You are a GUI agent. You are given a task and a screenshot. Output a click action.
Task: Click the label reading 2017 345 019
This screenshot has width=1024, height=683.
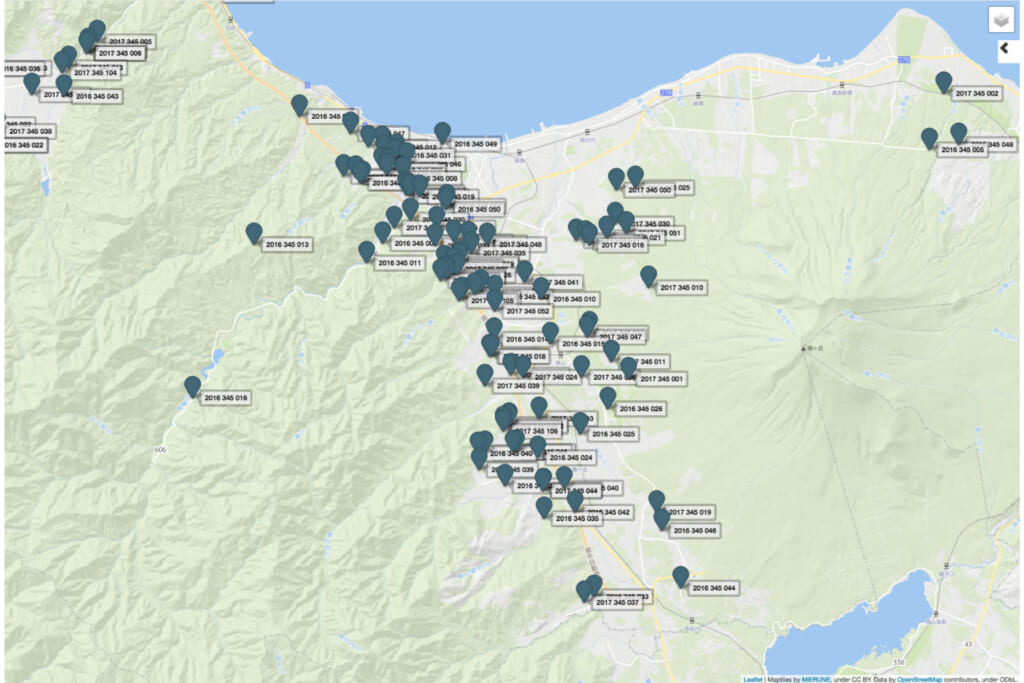(690, 511)
